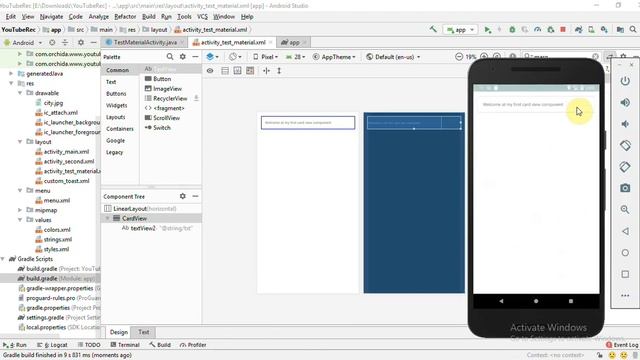Open the Android project view dropdown
The height and width of the screenshot is (360, 640).
pos(23,42)
